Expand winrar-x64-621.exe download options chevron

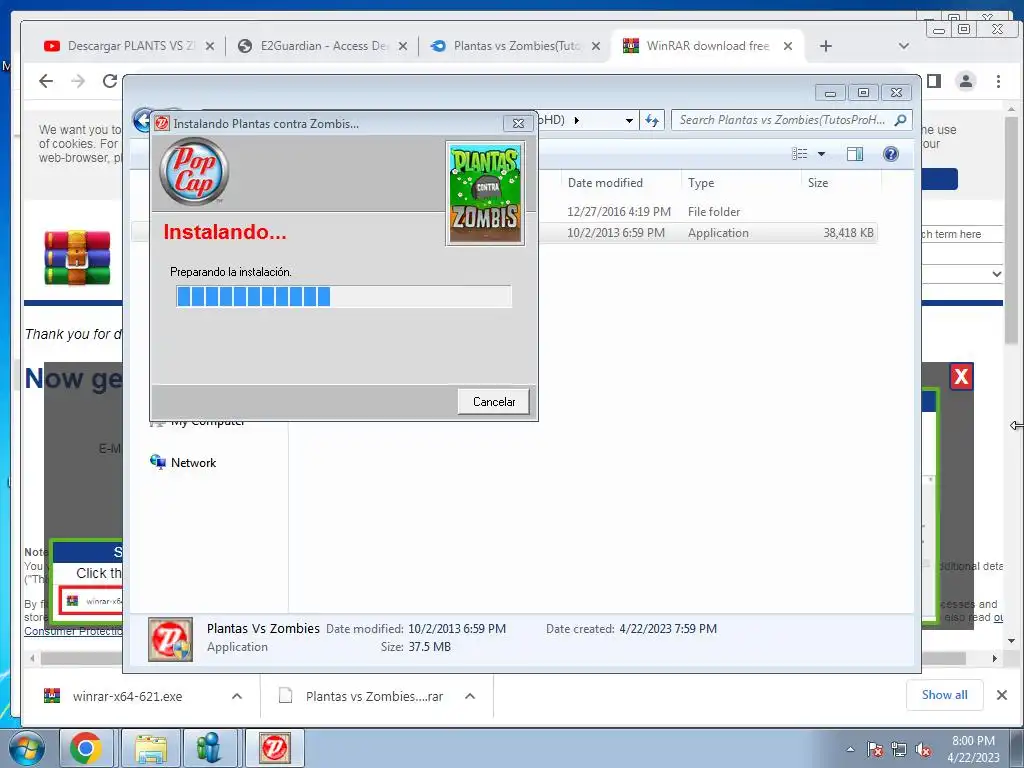coord(237,696)
